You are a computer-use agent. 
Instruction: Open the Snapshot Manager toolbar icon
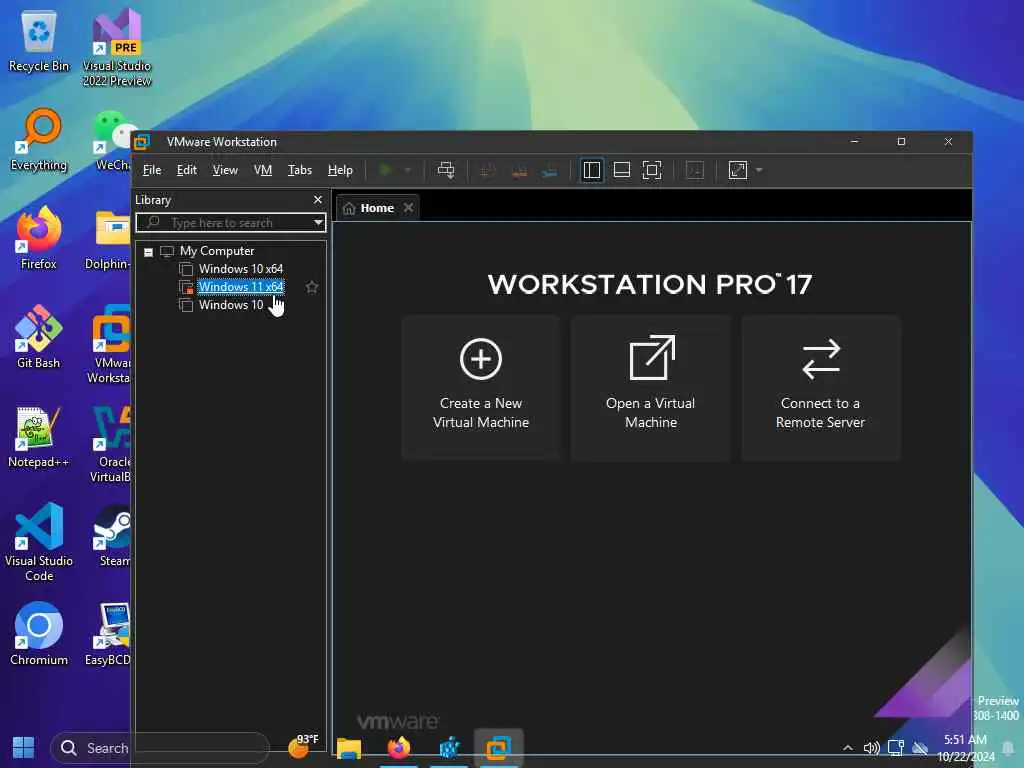click(x=550, y=171)
